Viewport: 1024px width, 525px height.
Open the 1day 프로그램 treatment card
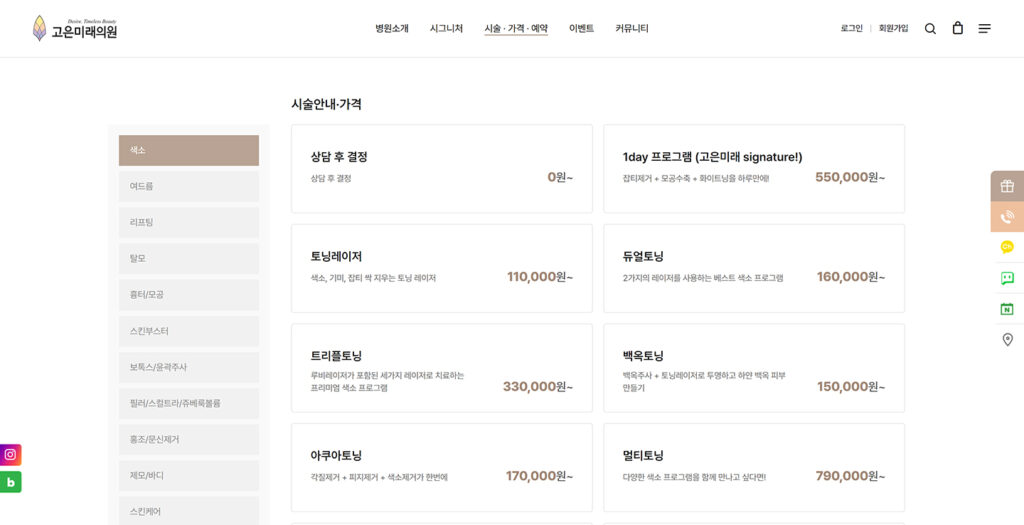point(753,168)
